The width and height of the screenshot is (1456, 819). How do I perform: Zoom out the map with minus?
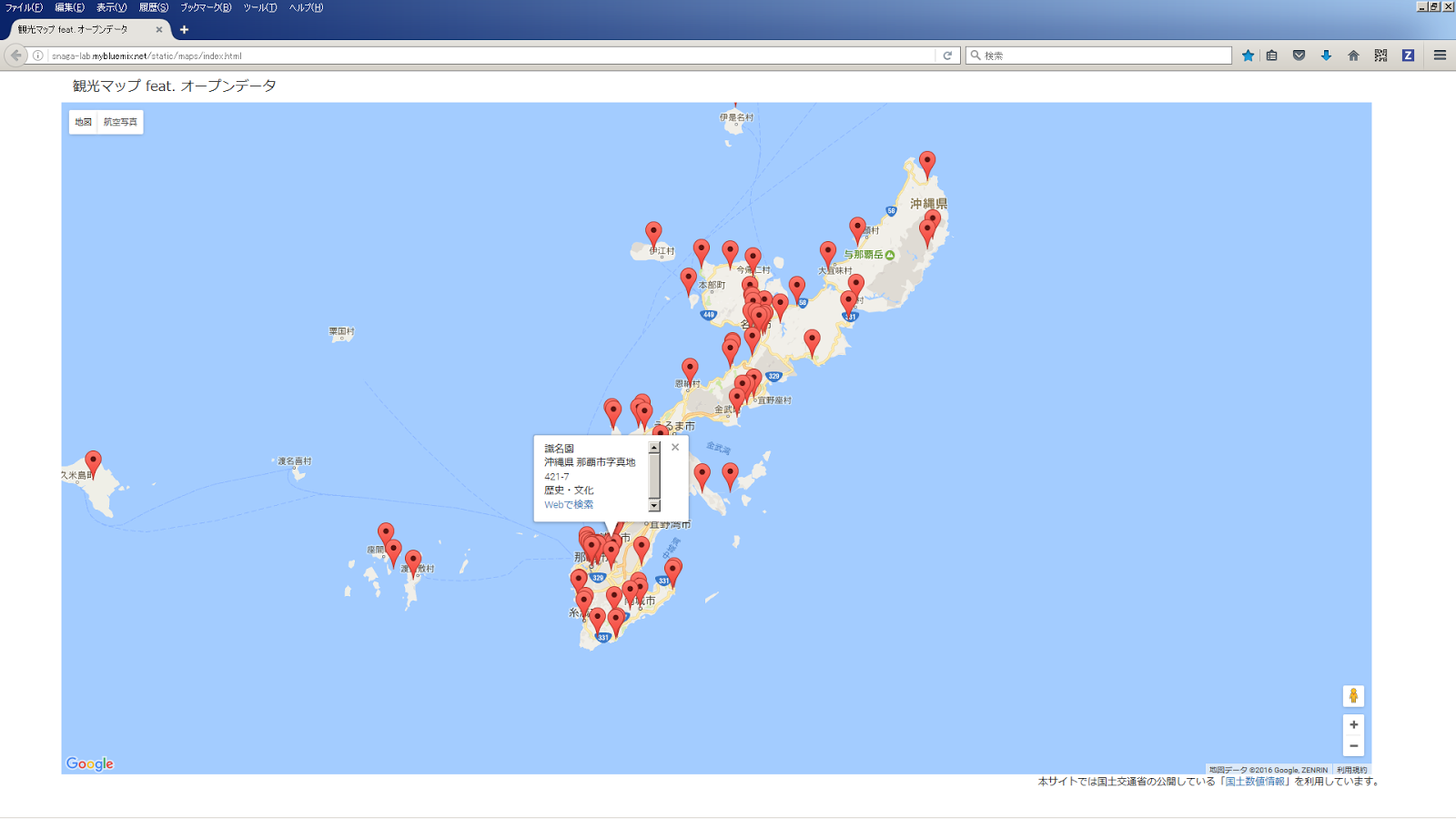coord(1353,746)
